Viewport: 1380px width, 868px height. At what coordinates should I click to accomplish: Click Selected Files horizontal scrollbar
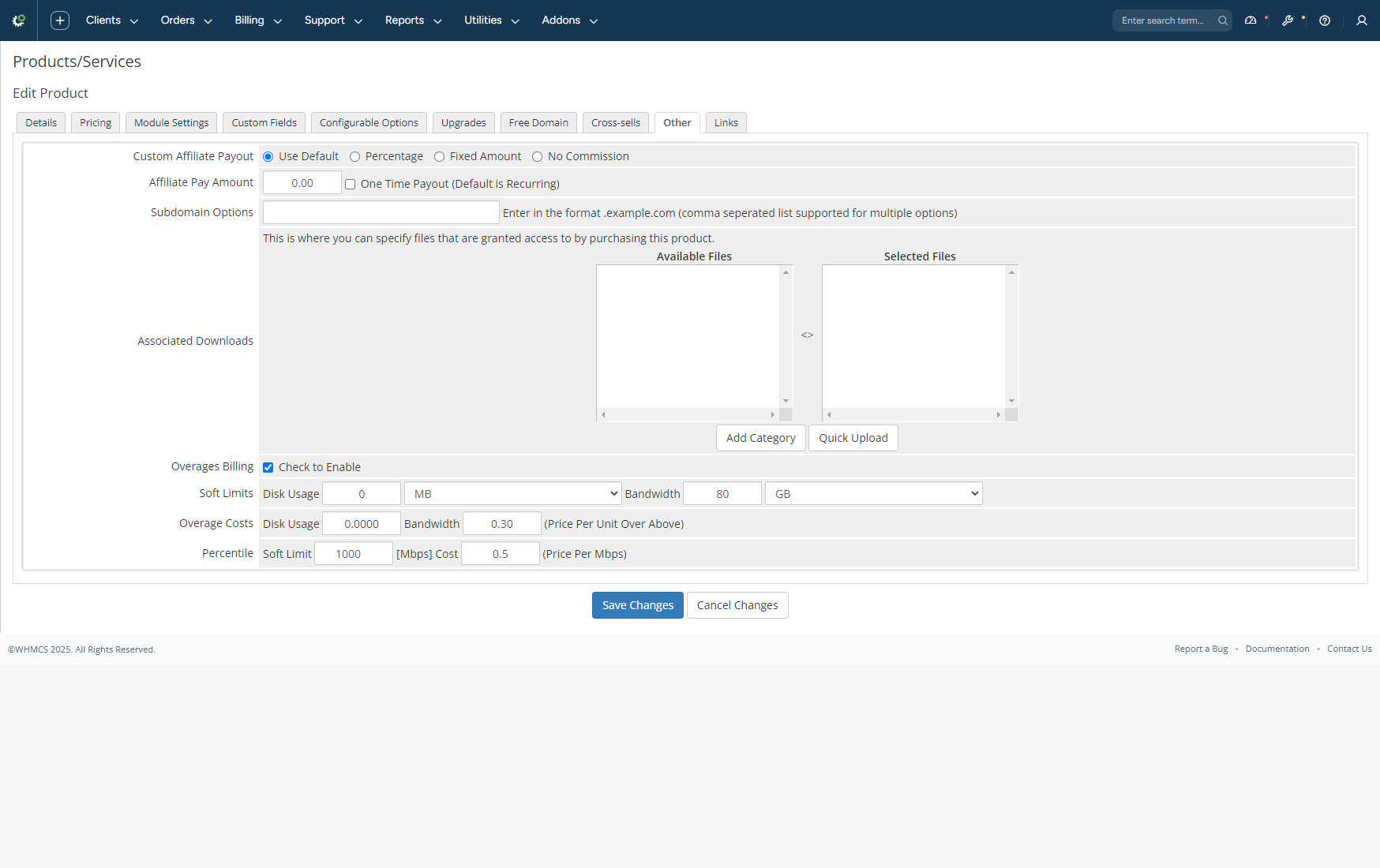click(x=913, y=414)
